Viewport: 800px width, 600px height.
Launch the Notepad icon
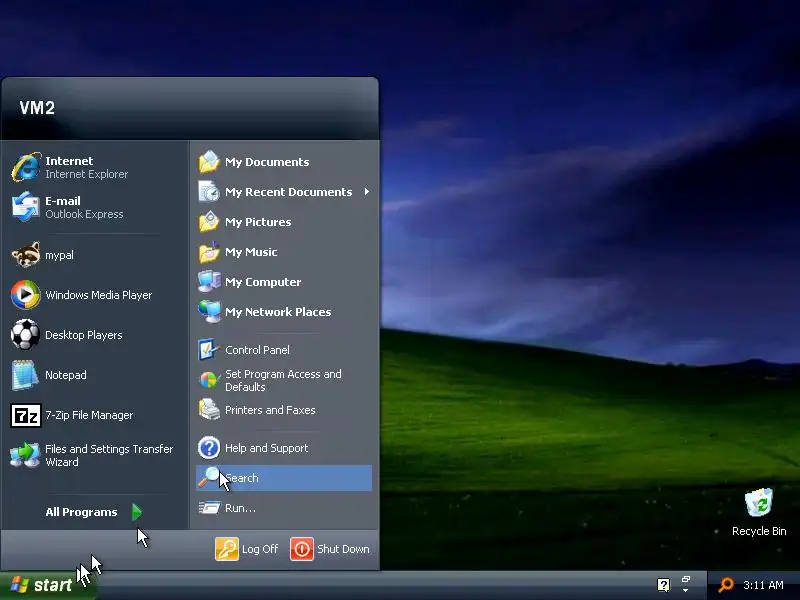(25, 375)
